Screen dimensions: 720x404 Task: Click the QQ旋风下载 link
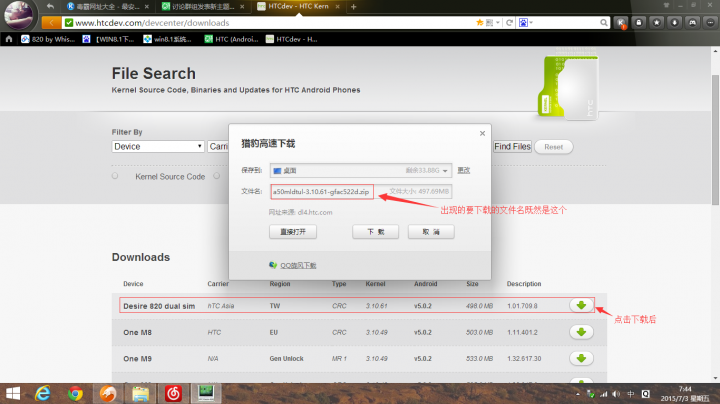[x=298, y=265]
